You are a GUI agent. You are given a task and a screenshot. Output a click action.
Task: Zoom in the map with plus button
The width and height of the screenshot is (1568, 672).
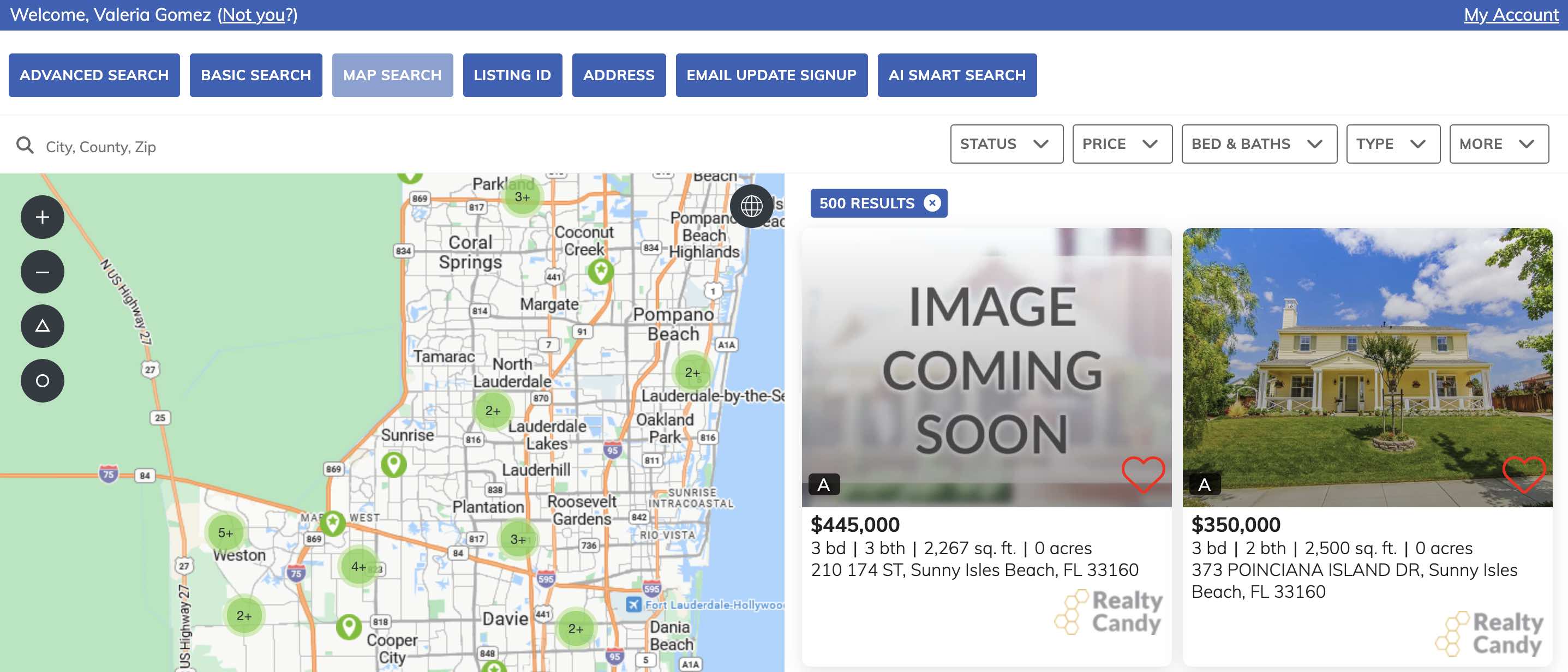tap(42, 217)
